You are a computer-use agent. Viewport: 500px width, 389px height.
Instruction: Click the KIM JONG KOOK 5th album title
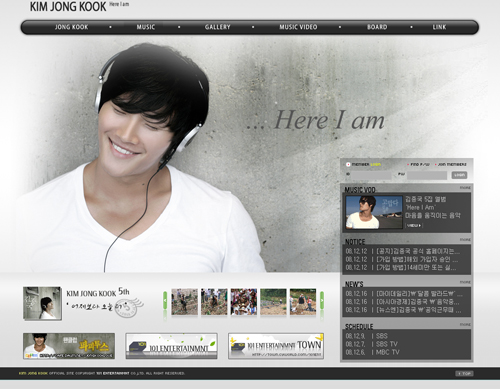(x=98, y=293)
